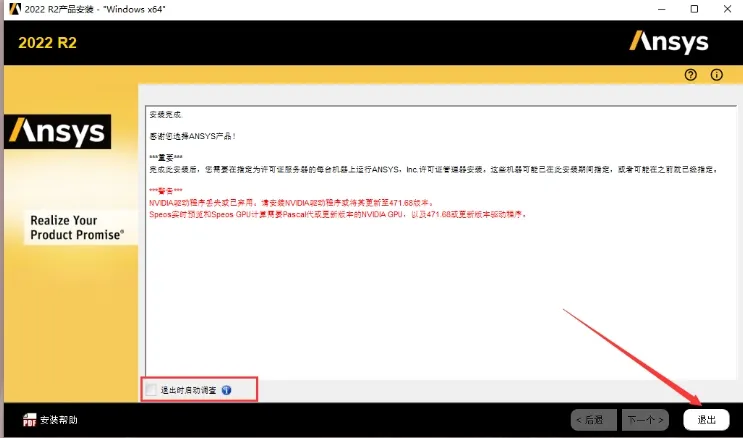Click the disabled 后退 back button

(x=593, y=420)
